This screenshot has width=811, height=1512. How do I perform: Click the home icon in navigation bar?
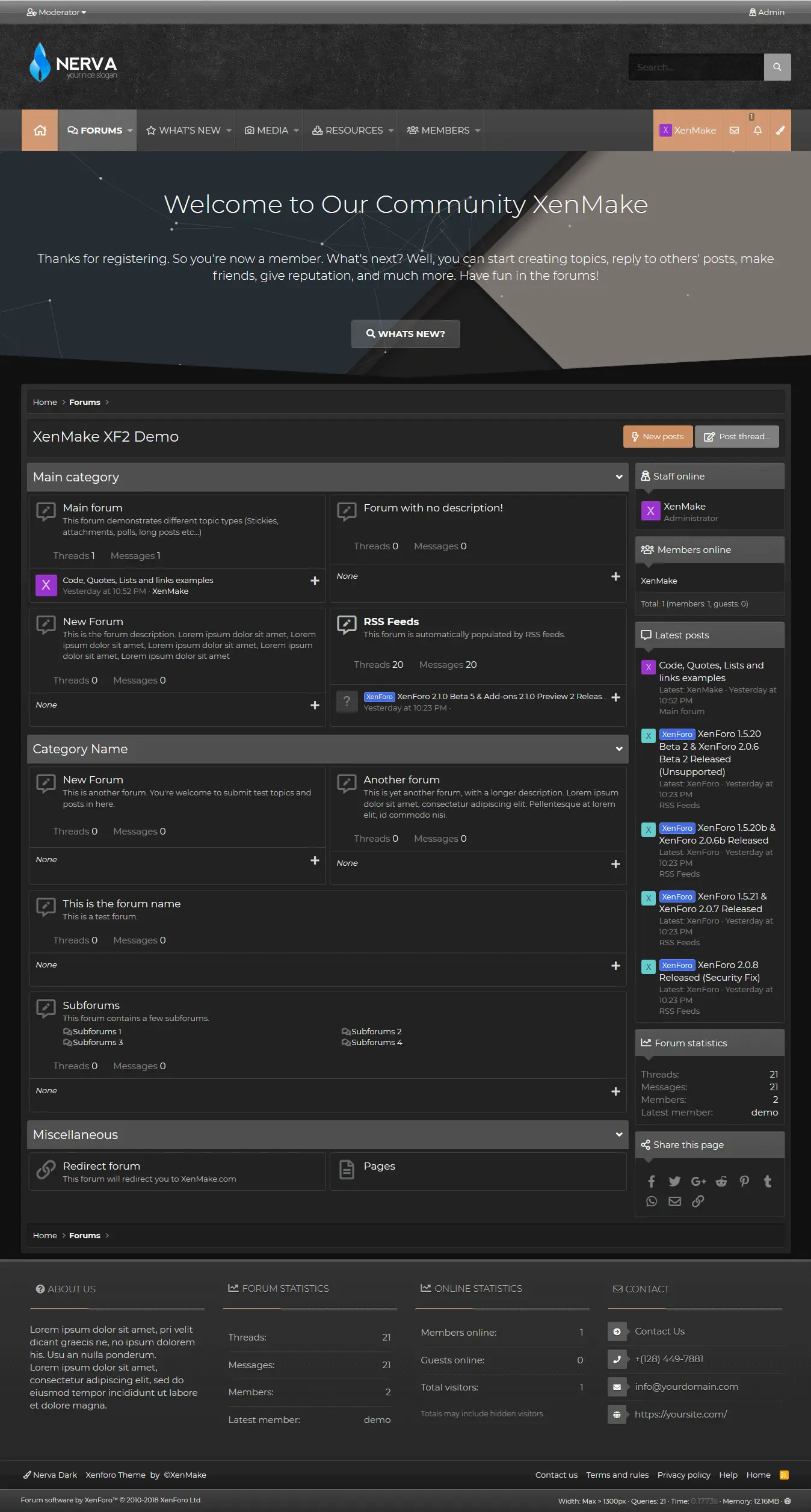40,130
